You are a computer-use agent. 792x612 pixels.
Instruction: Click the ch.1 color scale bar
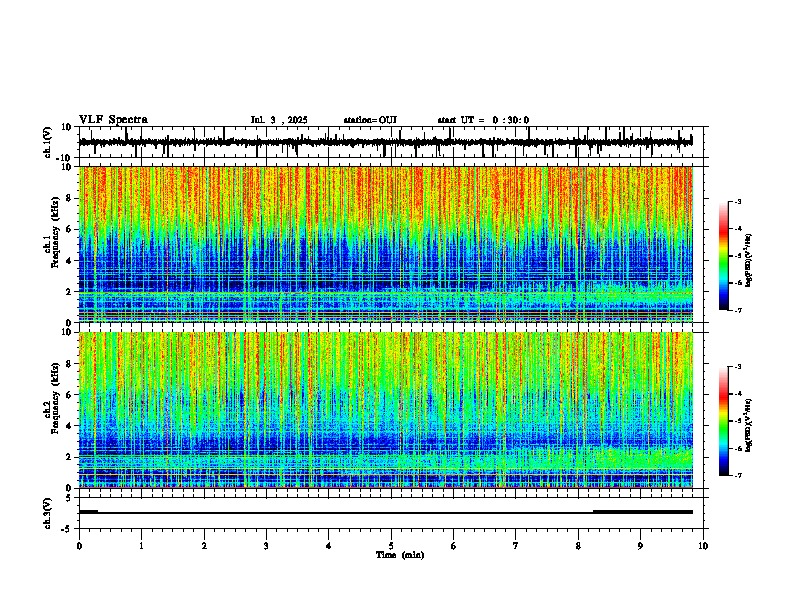click(724, 256)
